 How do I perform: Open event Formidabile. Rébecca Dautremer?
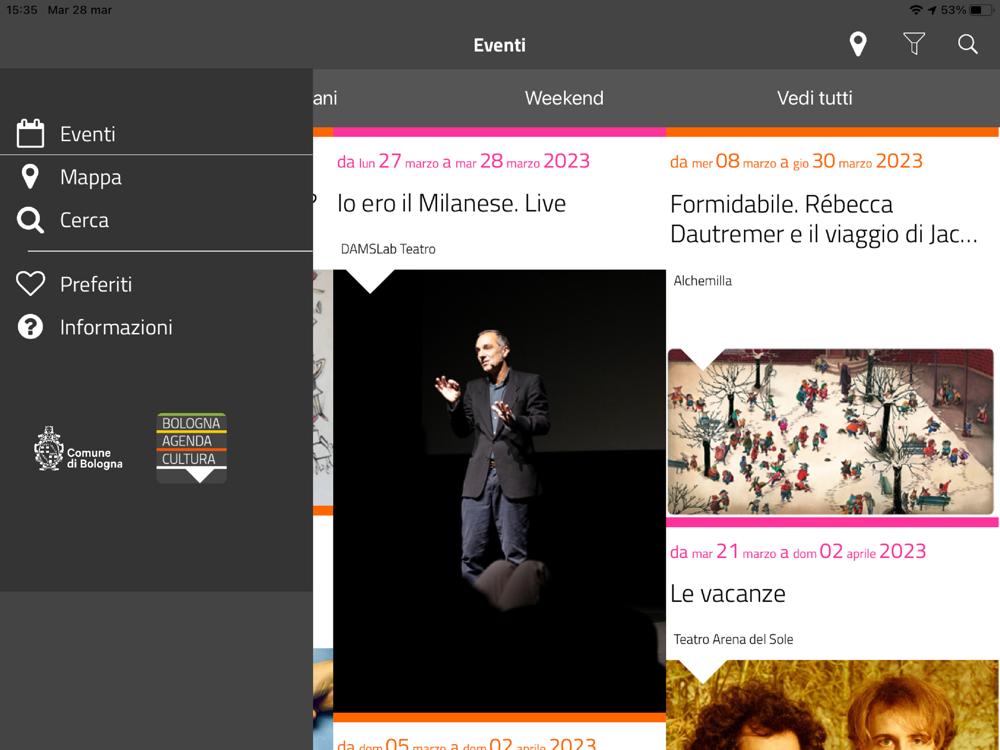[x=823, y=219]
